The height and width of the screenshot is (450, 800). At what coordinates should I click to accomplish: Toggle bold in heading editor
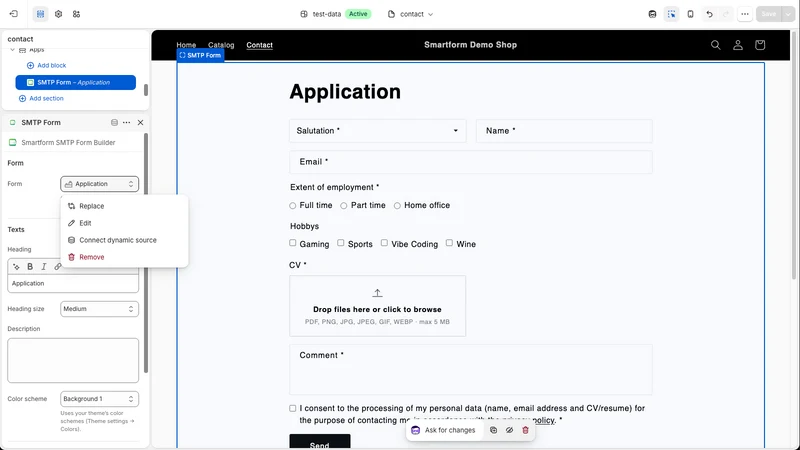pyautogui.click(x=30, y=266)
